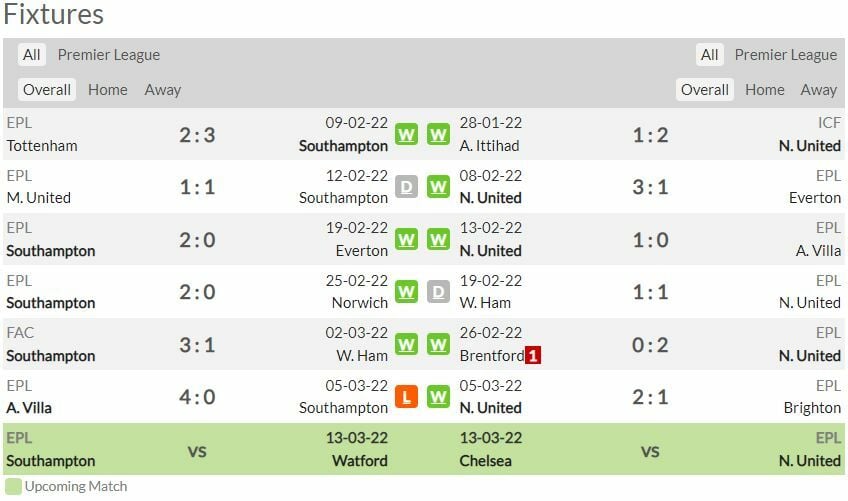Switch left panel to Overall view
Screen dimensions: 848x501
coord(47,89)
